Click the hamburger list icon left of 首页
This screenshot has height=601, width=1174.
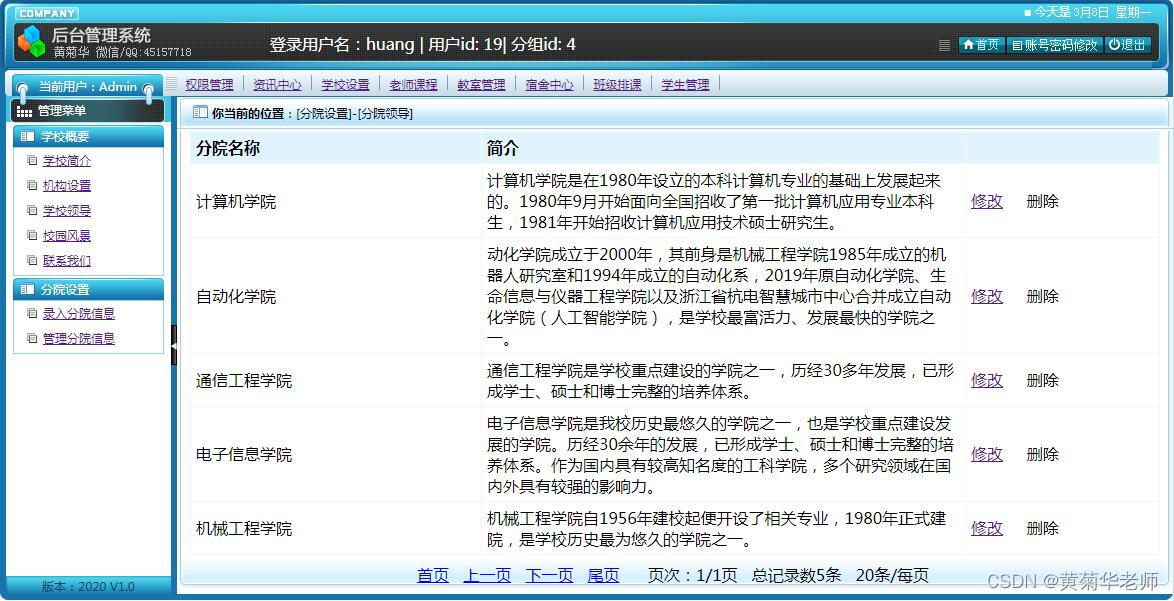point(944,44)
